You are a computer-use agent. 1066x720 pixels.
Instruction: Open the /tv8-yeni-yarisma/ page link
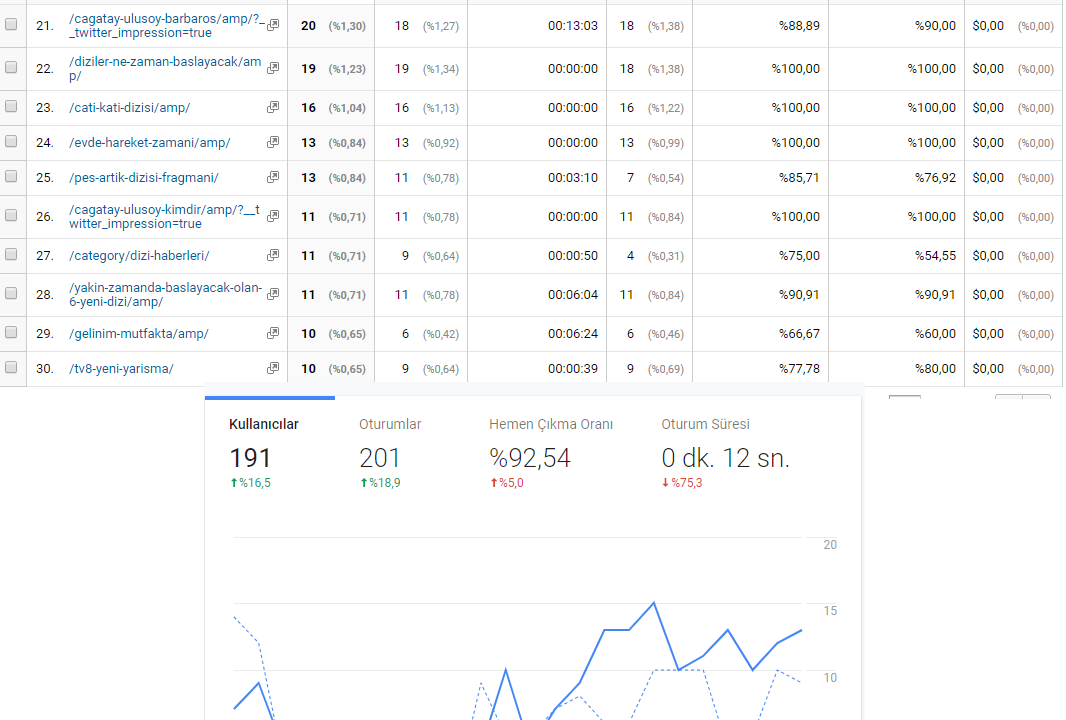(121, 368)
